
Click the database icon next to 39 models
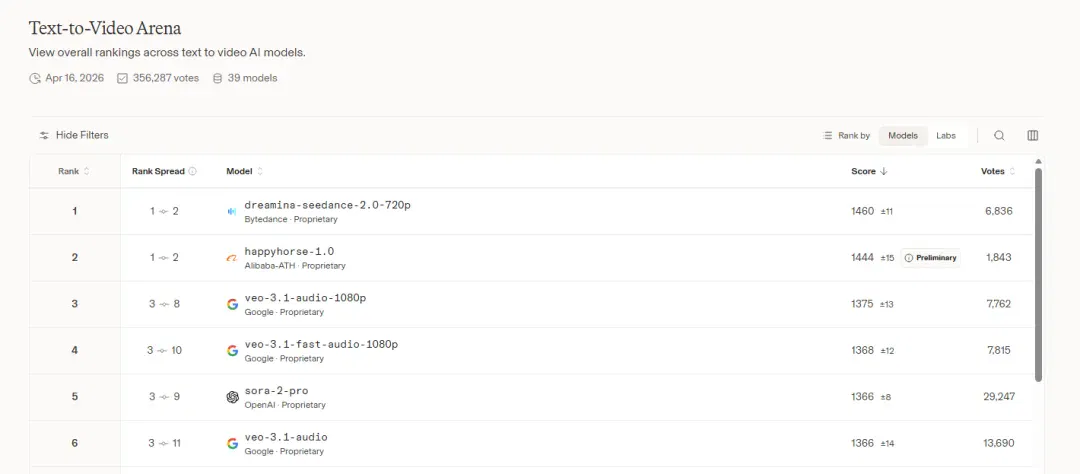(218, 79)
